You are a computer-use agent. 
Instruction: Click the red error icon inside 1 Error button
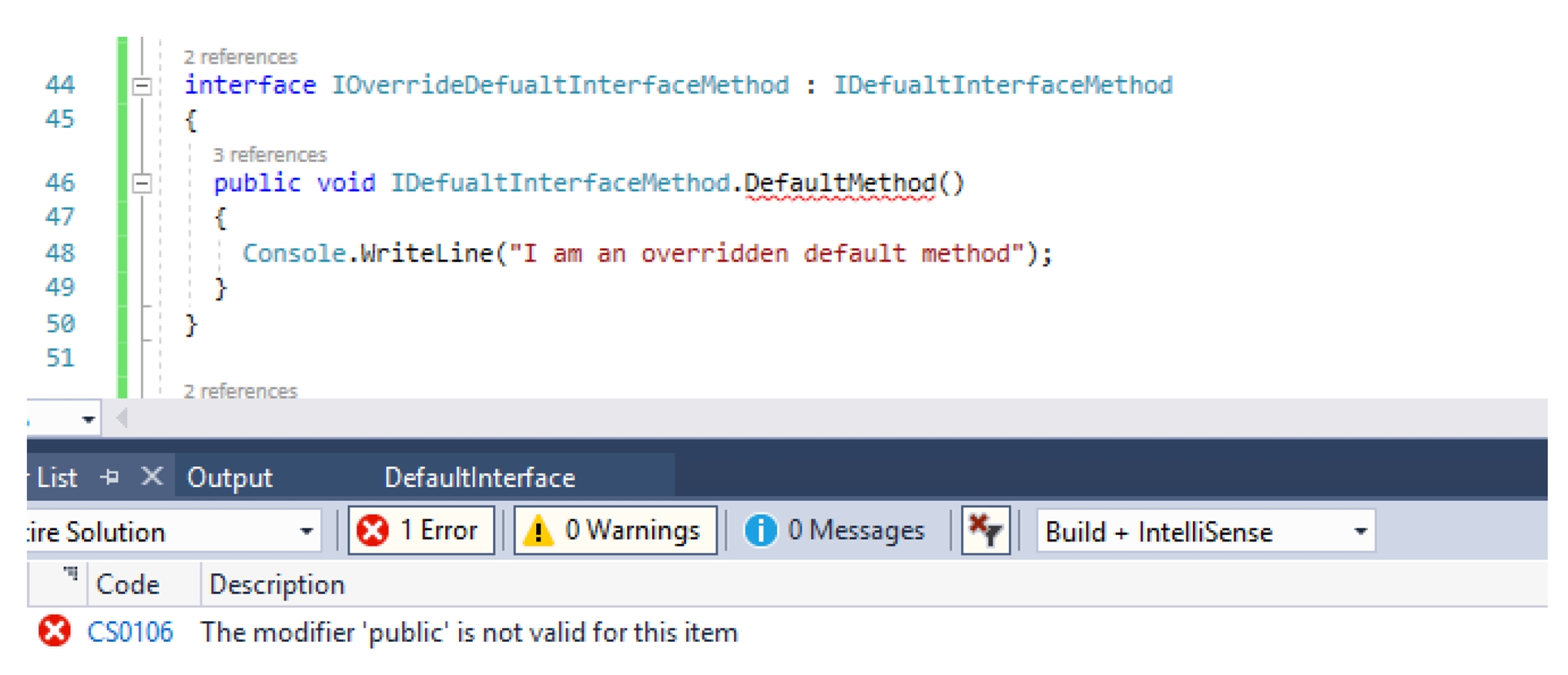(x=374, y=529)
